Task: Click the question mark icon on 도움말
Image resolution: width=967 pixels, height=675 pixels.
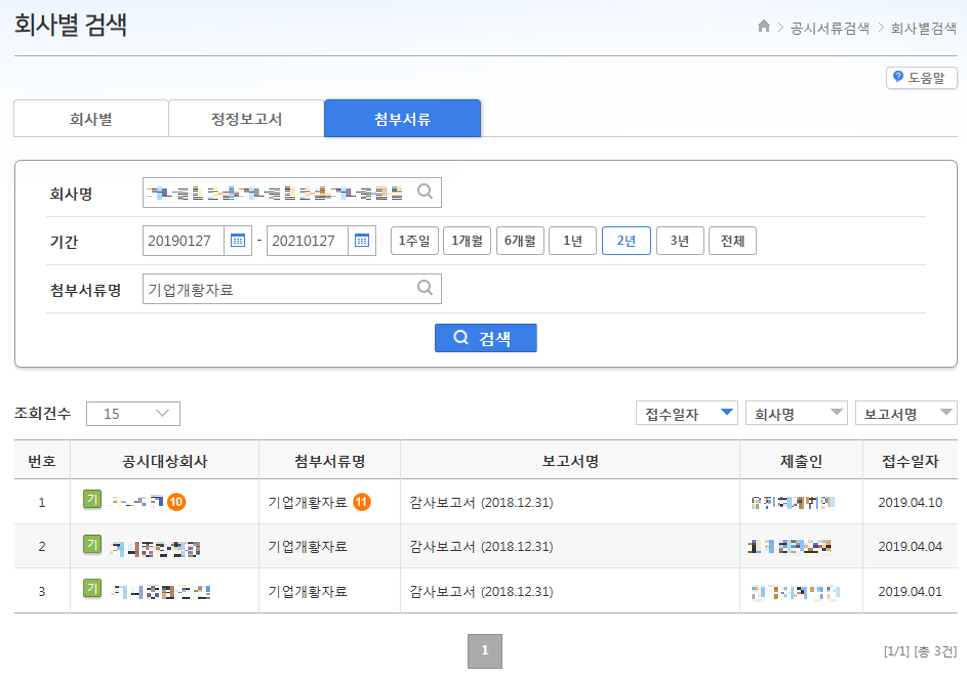Action: coord(897,77)
